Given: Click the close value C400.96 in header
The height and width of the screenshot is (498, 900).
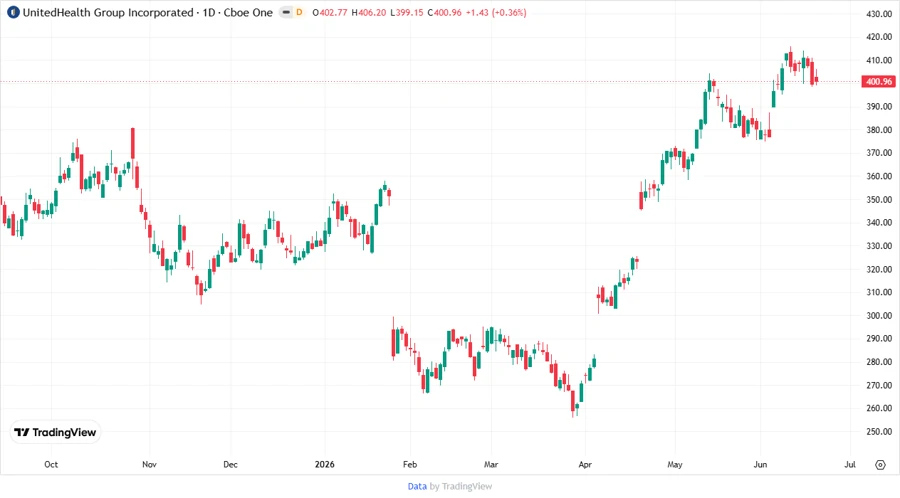Looking at the screenshot, I should click(x=445, y=13).
